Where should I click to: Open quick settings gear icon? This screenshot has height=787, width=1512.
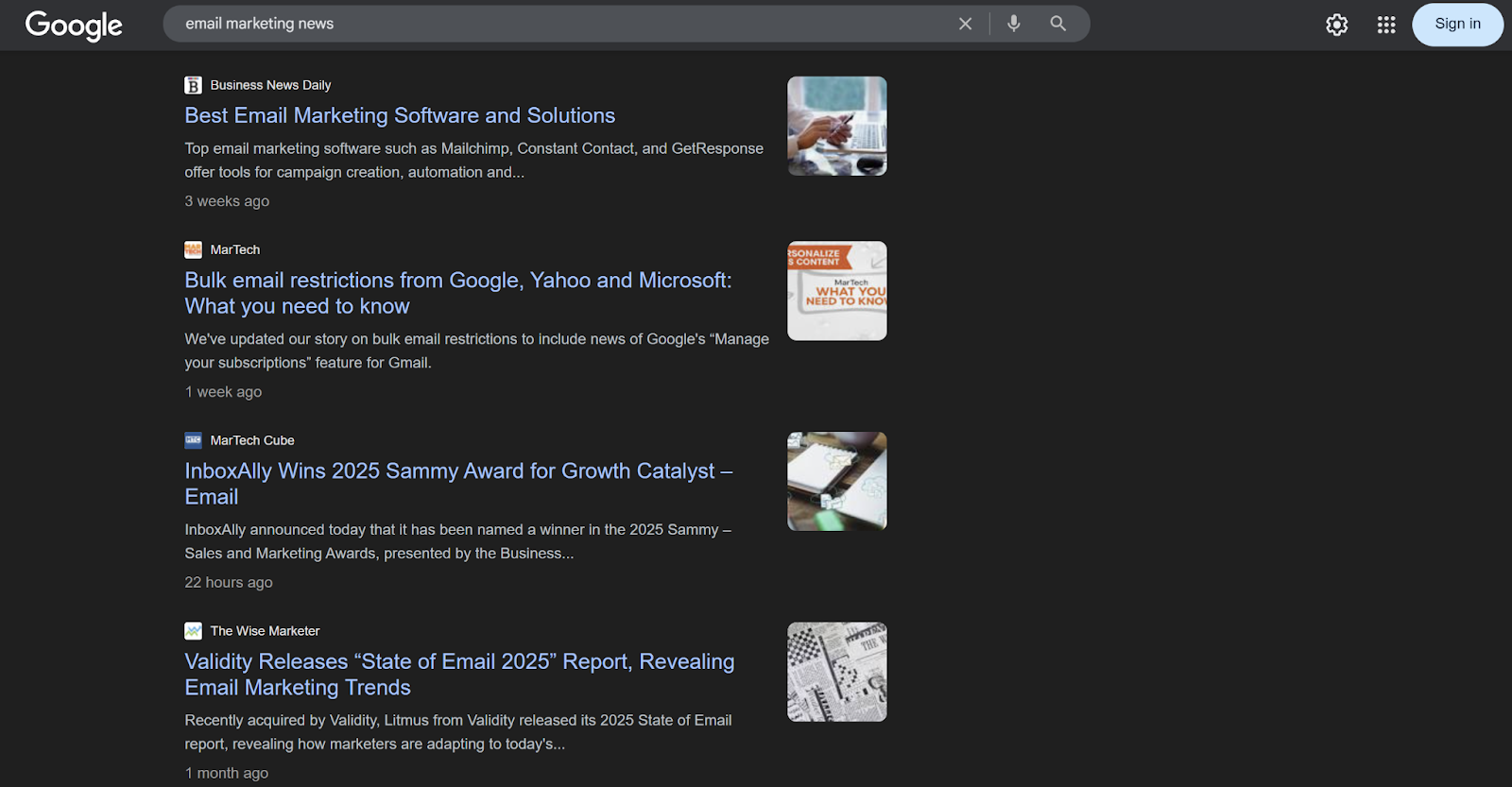click(x=1336, y=25)
